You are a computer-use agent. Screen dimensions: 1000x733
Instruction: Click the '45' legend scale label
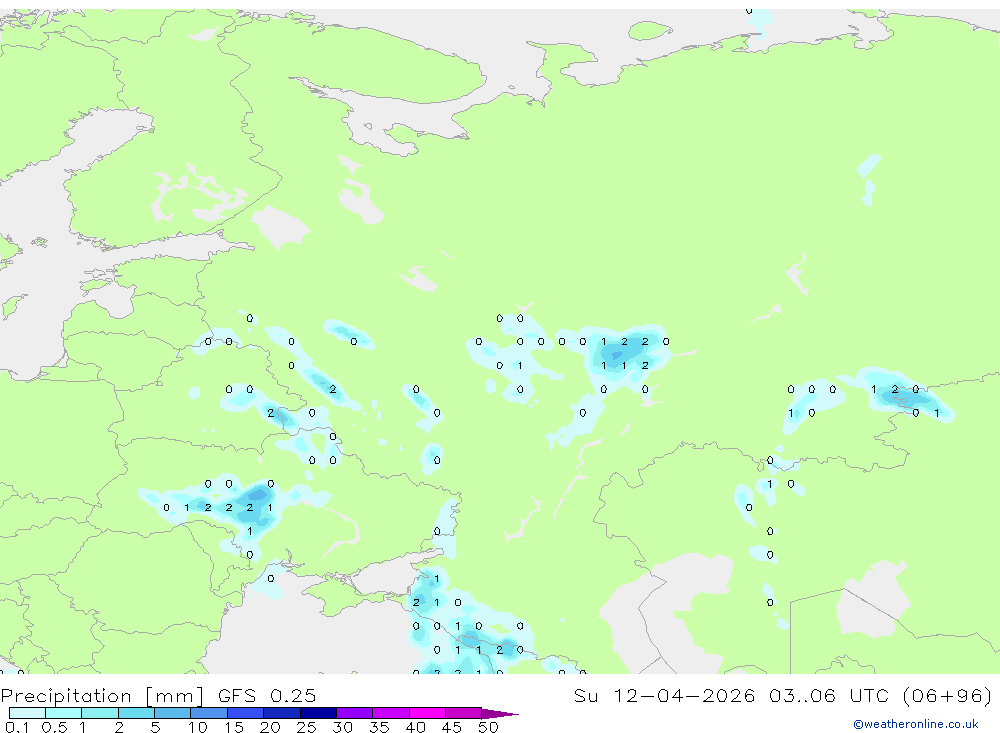(452, 727)
